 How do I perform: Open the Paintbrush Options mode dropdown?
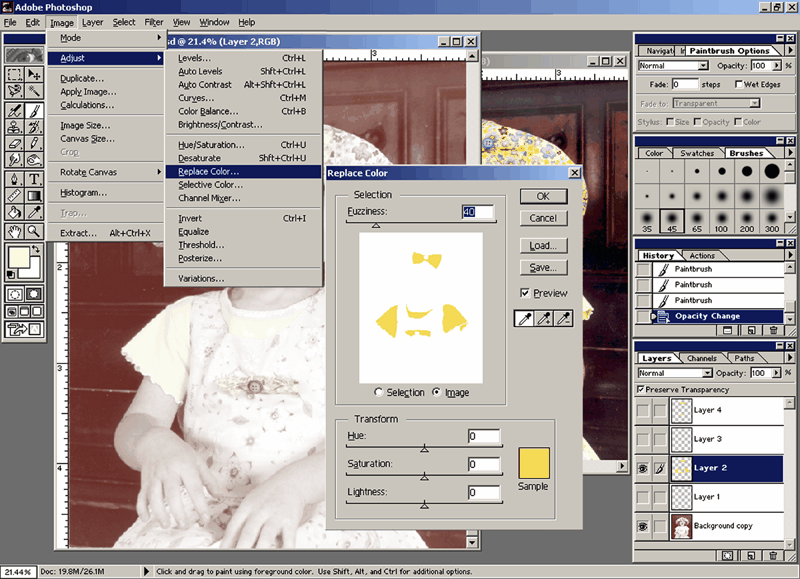pyautogui.click(x=676, y=66)
